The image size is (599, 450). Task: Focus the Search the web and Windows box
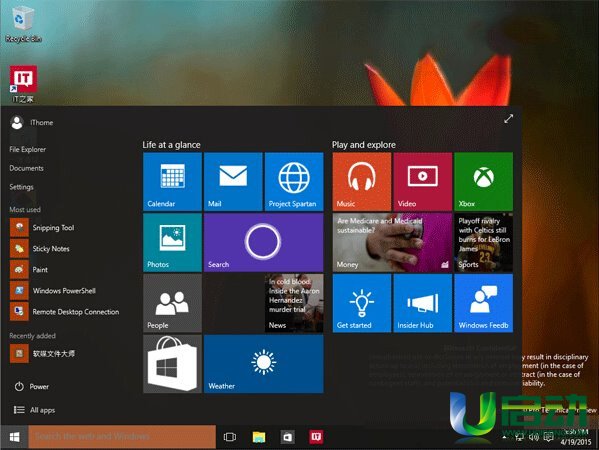point(122,437)
